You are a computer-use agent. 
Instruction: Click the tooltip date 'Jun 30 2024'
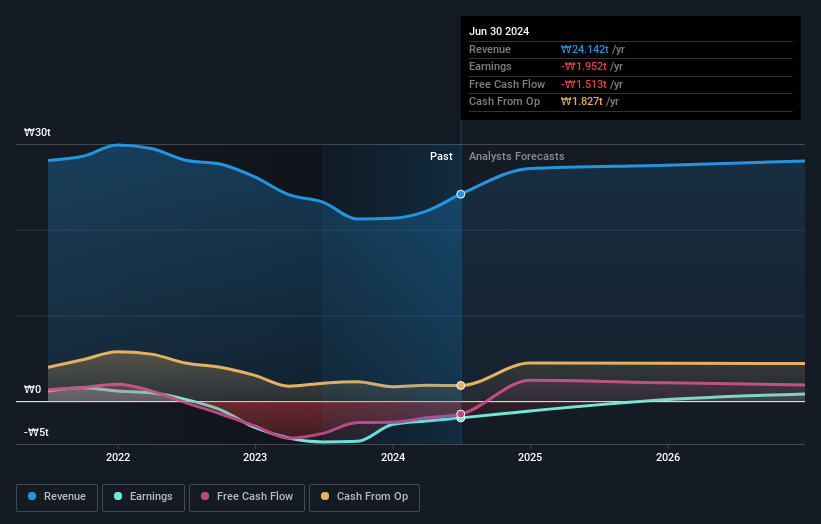click(x=499, y=31)
